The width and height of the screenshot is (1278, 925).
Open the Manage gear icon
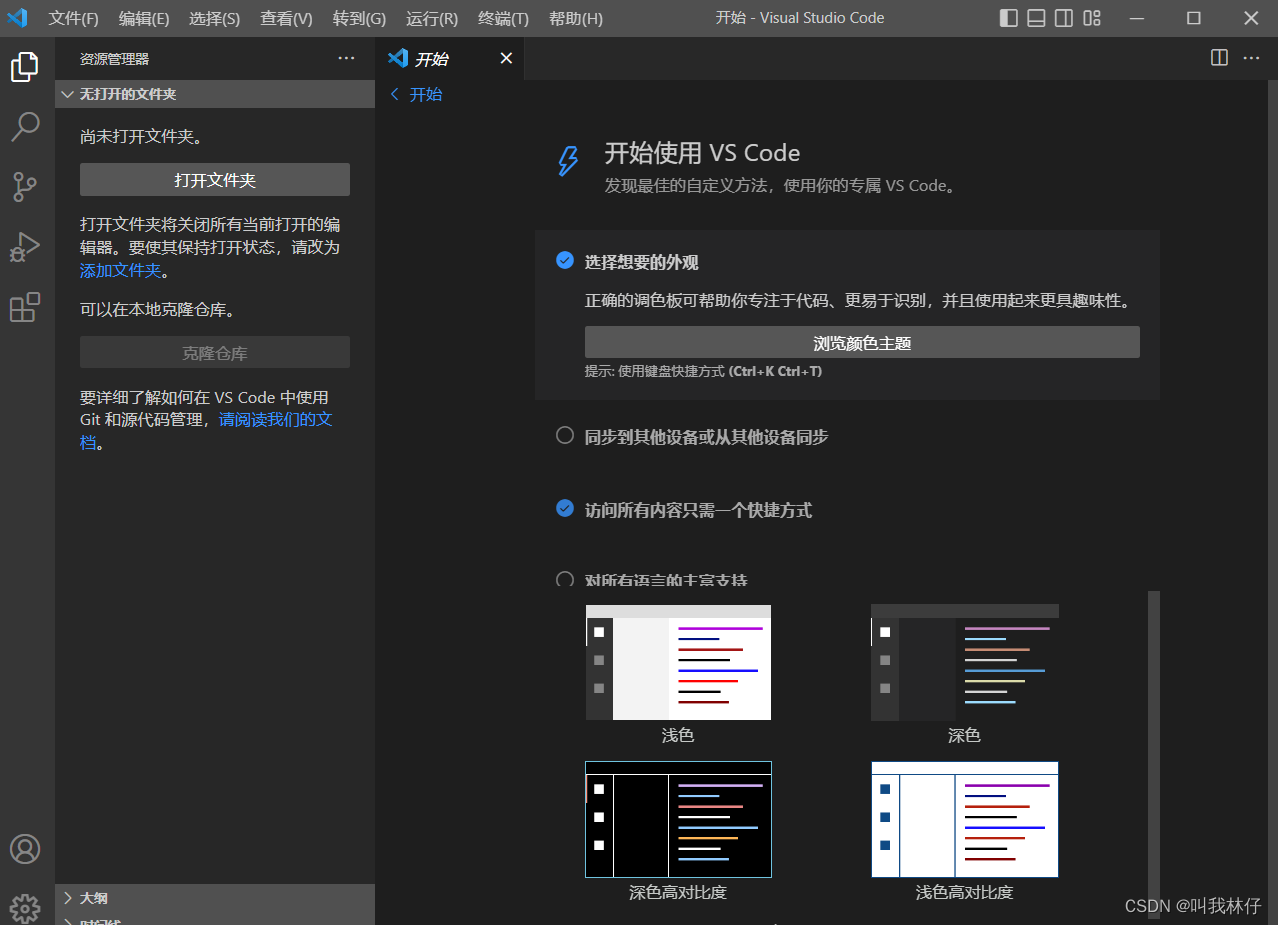pyautogui.click(x=25, y=908)
